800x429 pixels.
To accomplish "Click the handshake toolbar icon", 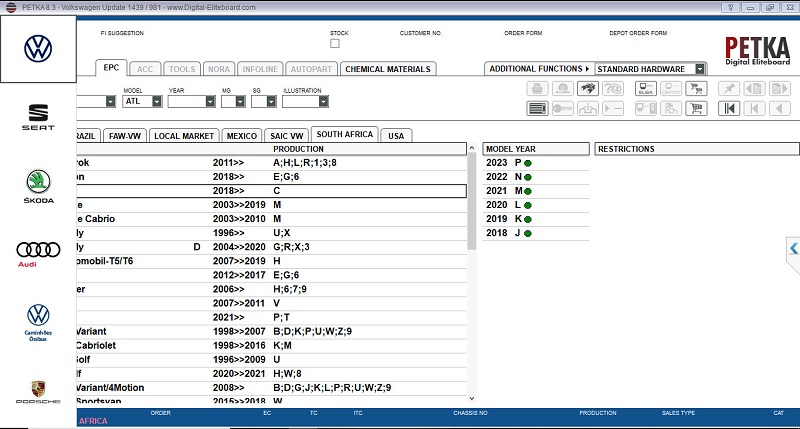I will (588, 88).
